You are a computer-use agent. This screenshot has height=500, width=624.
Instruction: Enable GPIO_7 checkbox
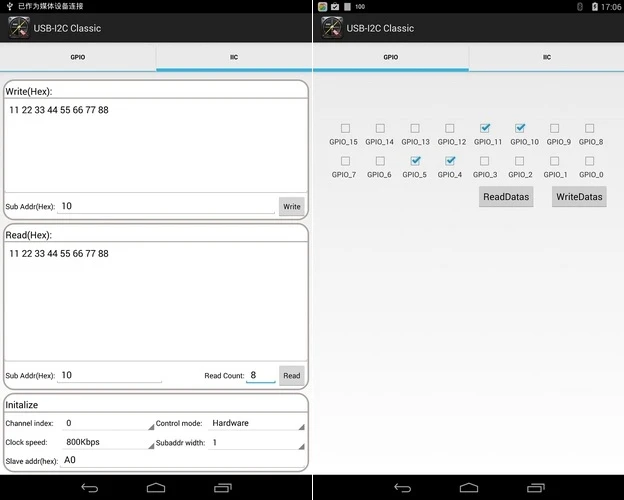click(x=345, y=161)
